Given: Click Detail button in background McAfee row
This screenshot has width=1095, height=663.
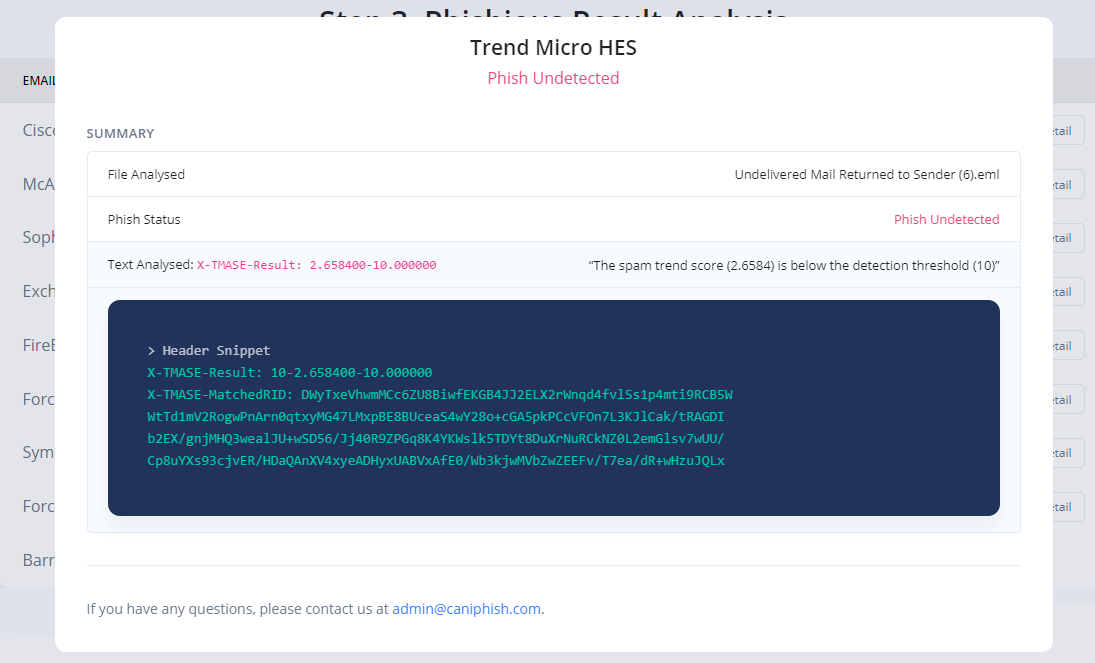Looking at the screenshot, I should coord(1068,184).
